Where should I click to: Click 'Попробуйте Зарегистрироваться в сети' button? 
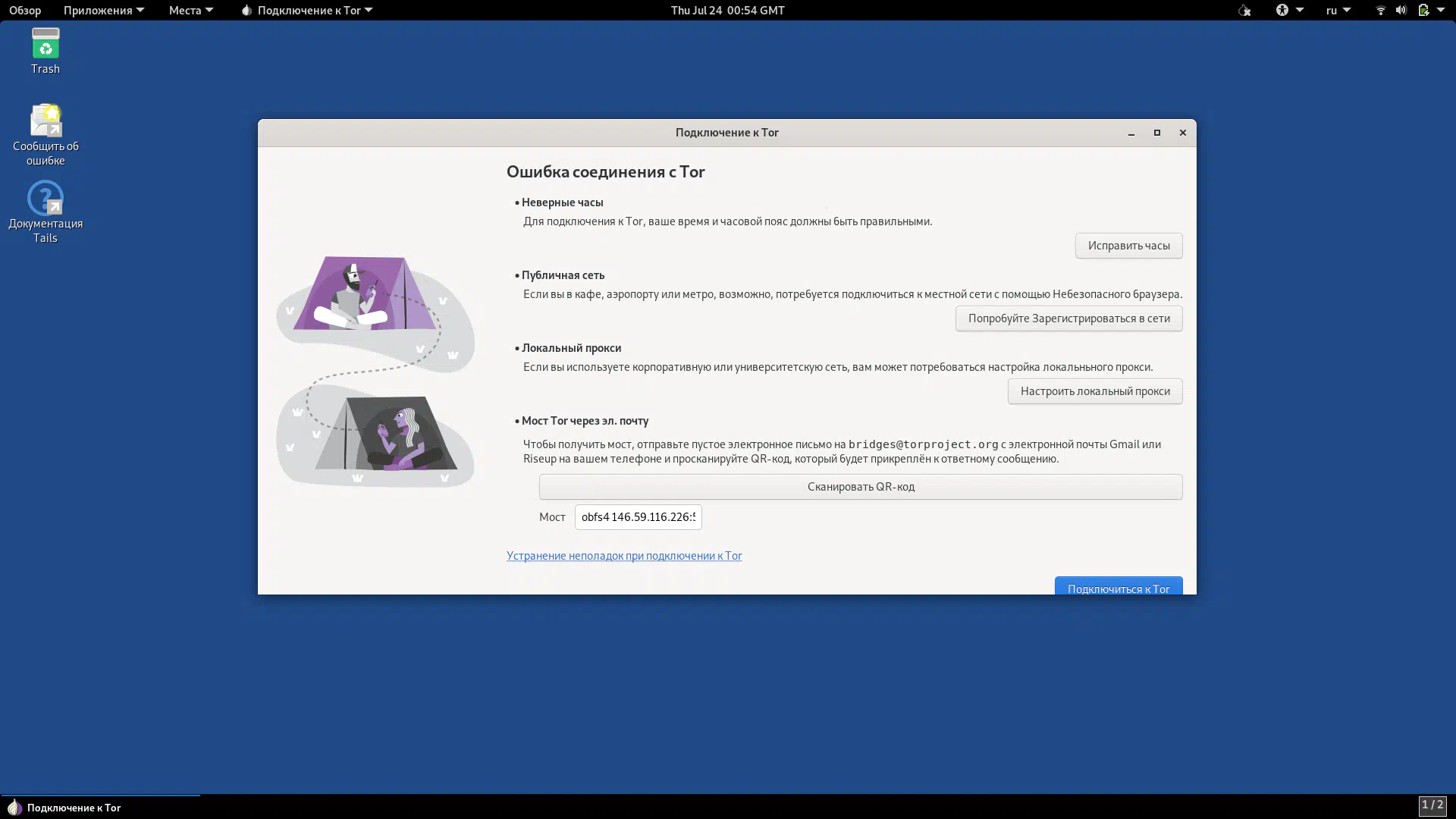coord(1068,318)
